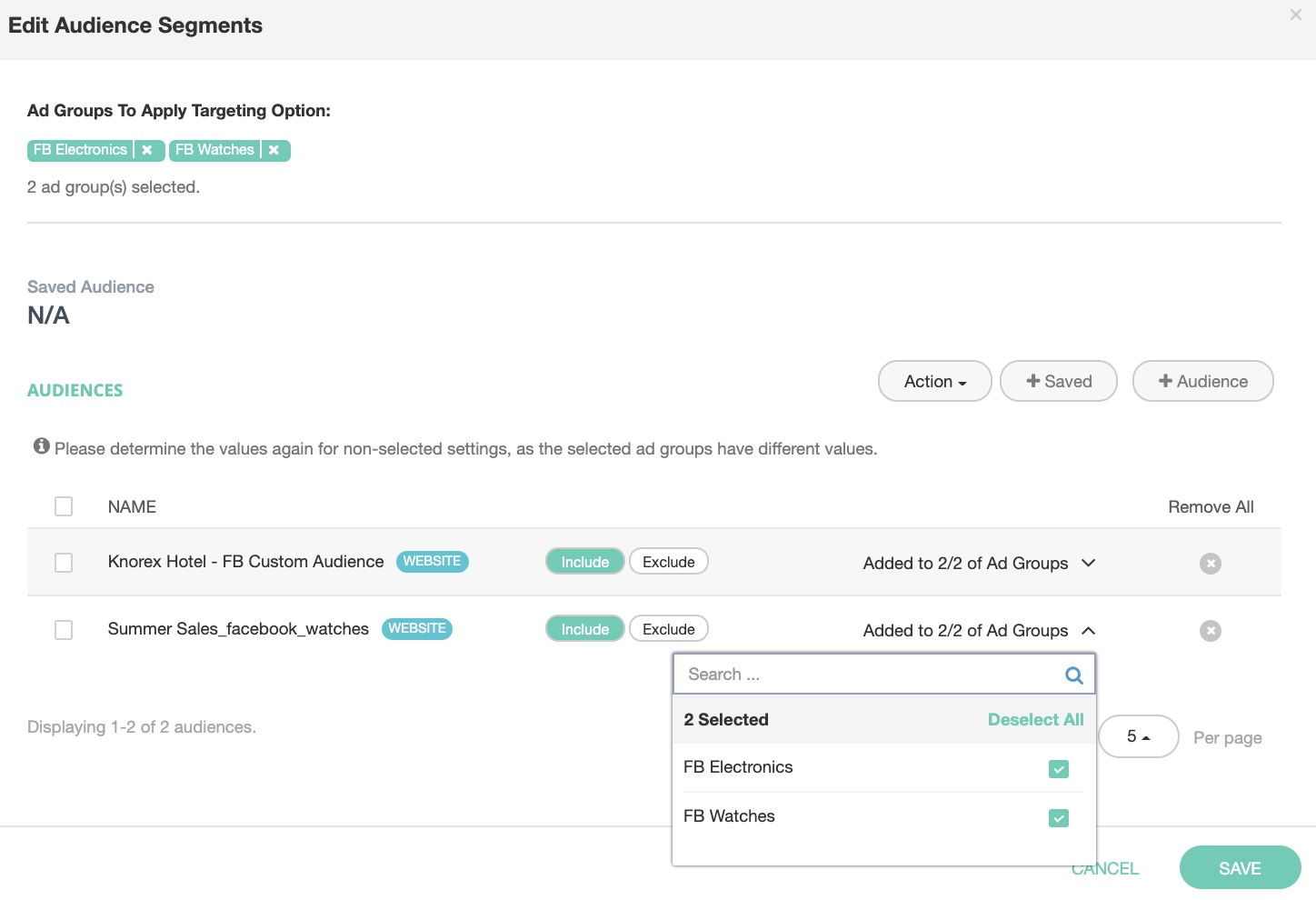
Task: Remove FB Electronics tag using its x icon
Action: 147,150
